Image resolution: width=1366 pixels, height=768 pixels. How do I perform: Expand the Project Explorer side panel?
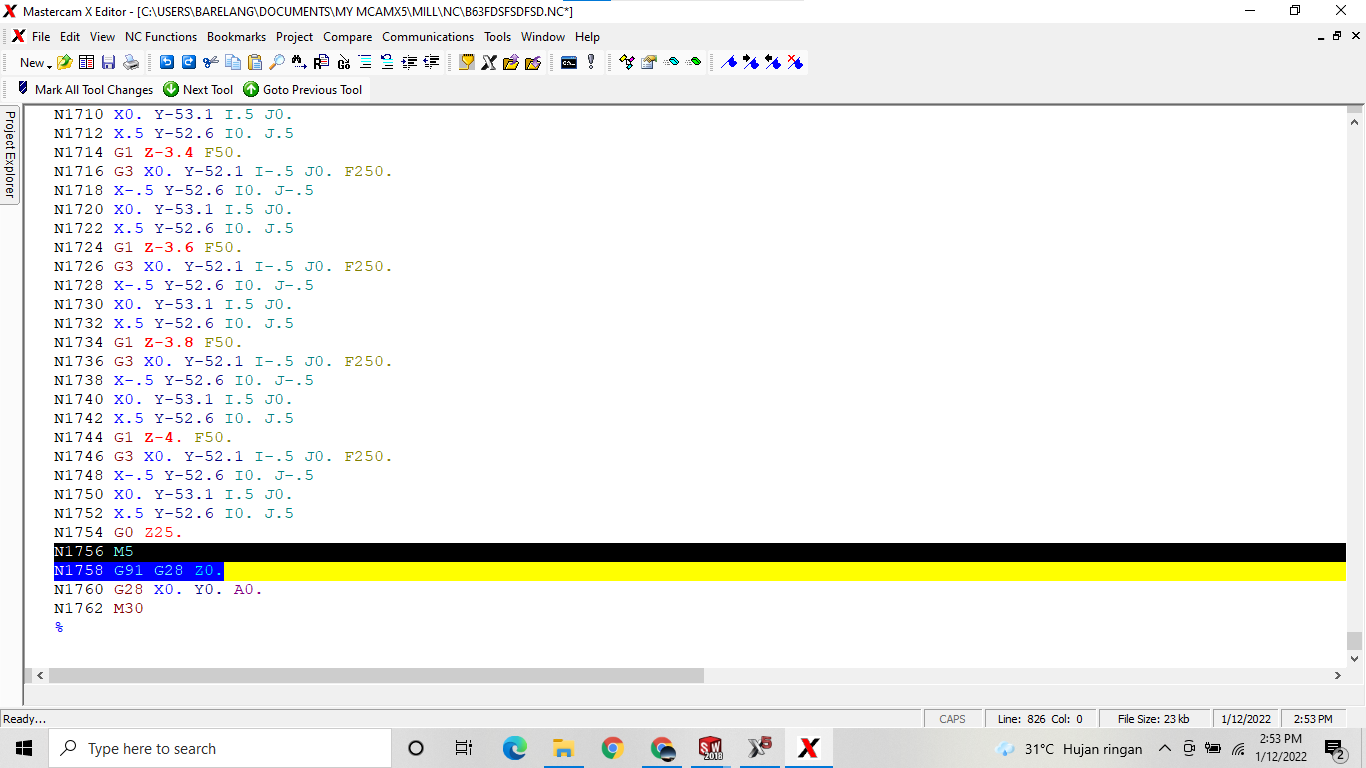8,152
